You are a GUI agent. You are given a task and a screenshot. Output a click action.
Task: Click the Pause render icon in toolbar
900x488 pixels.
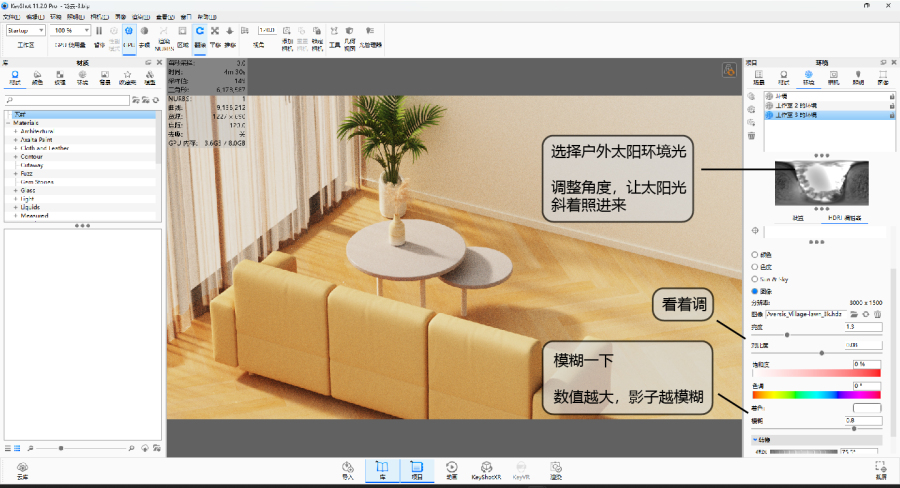pos(98,32)
